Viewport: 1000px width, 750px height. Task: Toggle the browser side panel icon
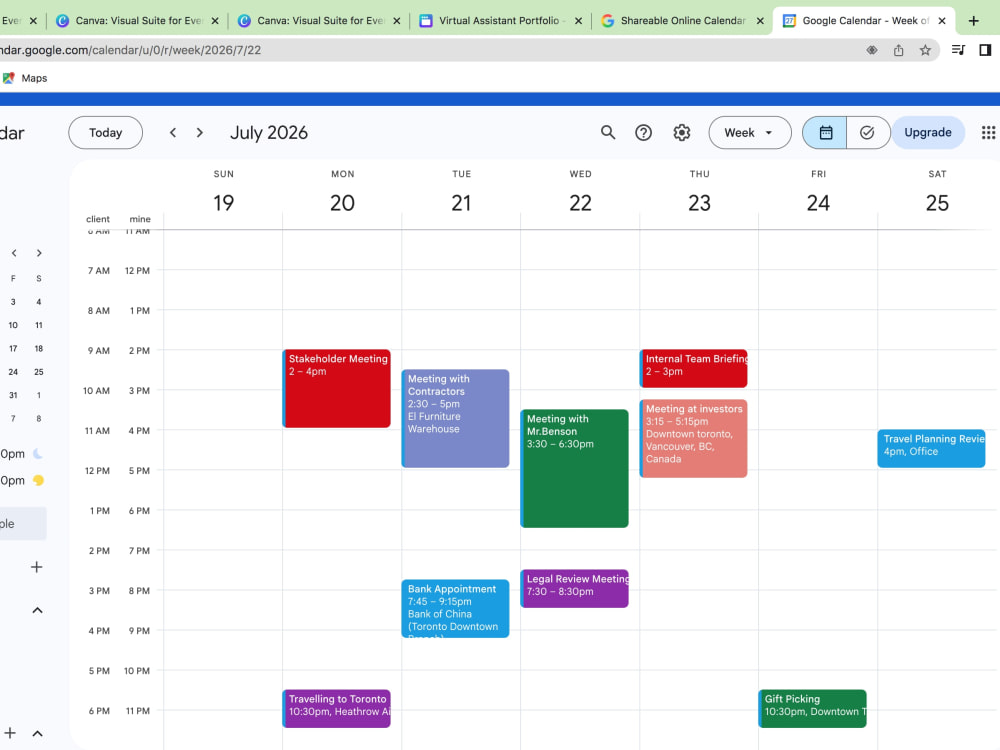pos(985,50)
